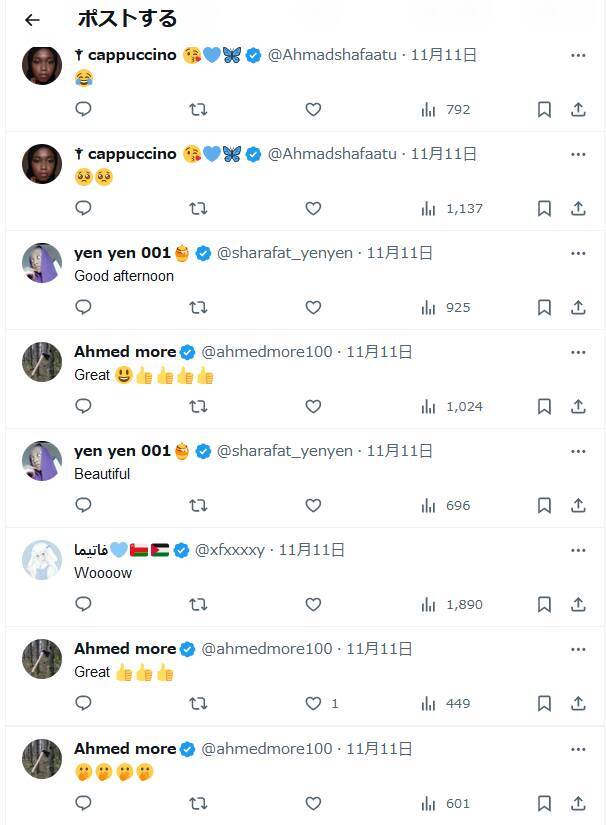The image size is (606, 825).
Task: Open more options on the "Good afternoon" post
Action: (x=578, y=253)
